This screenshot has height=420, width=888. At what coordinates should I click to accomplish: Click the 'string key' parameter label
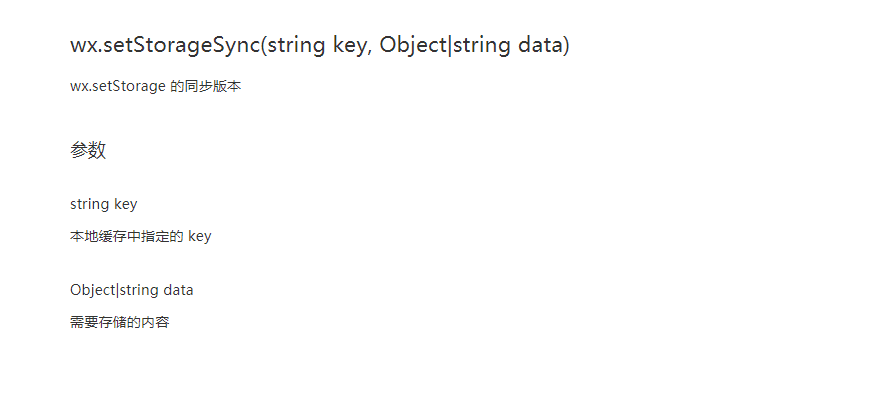tap(104, 204)
